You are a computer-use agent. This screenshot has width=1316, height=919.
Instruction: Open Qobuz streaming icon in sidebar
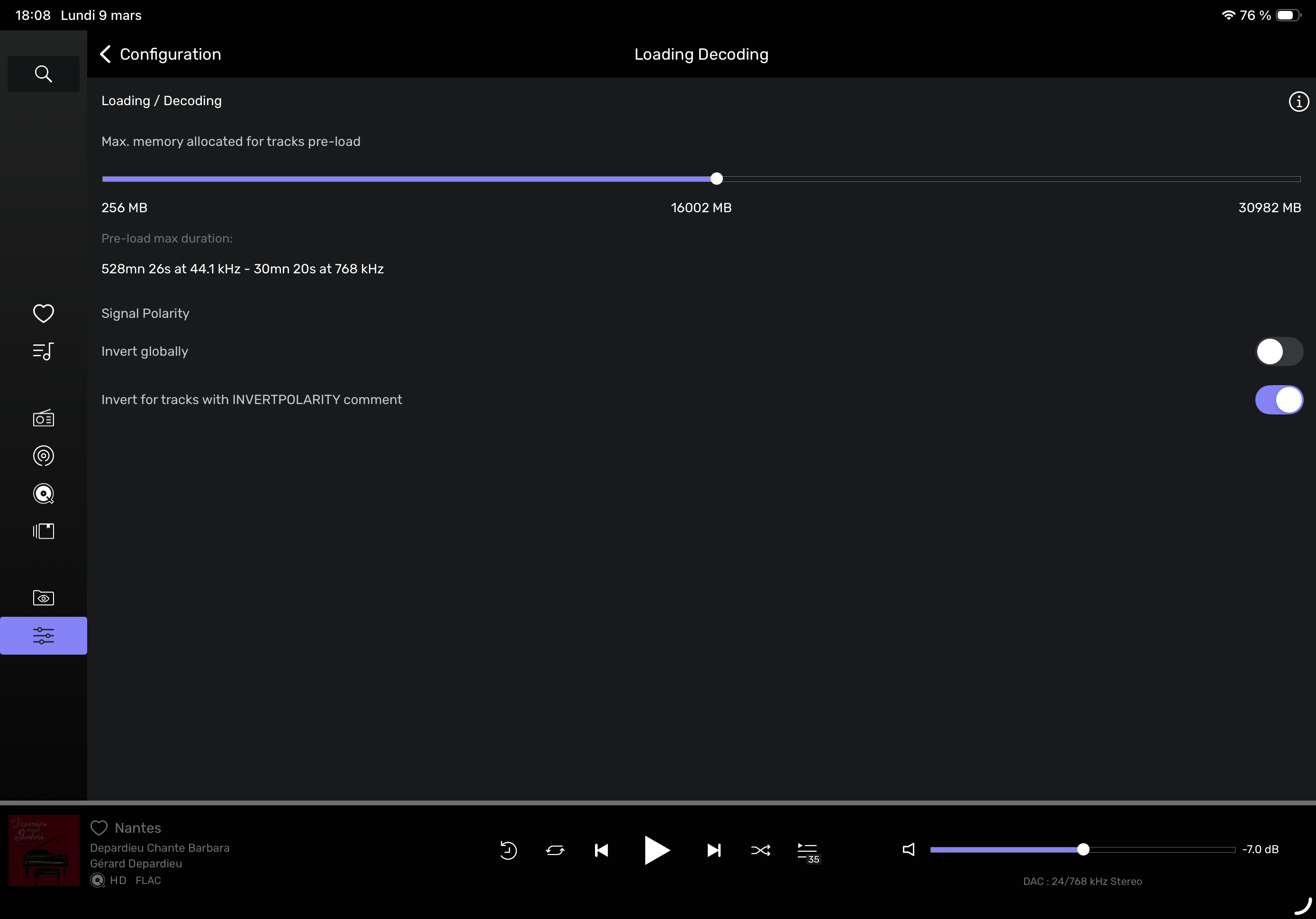point(43,494)
